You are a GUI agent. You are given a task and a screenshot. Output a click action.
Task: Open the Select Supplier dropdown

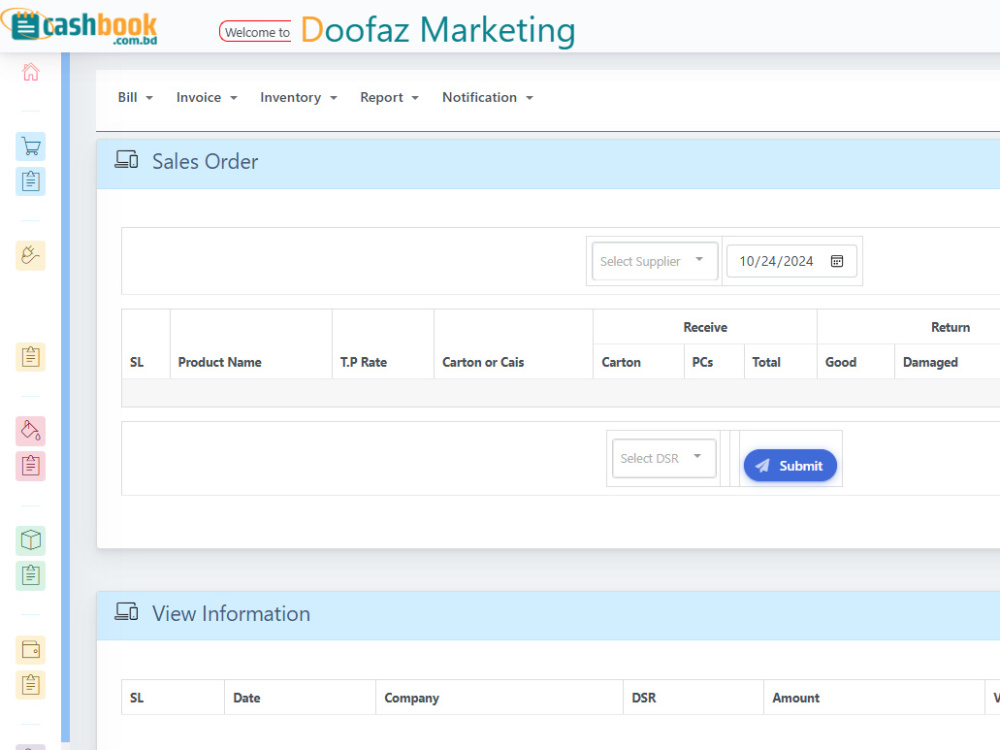[655, 261]
